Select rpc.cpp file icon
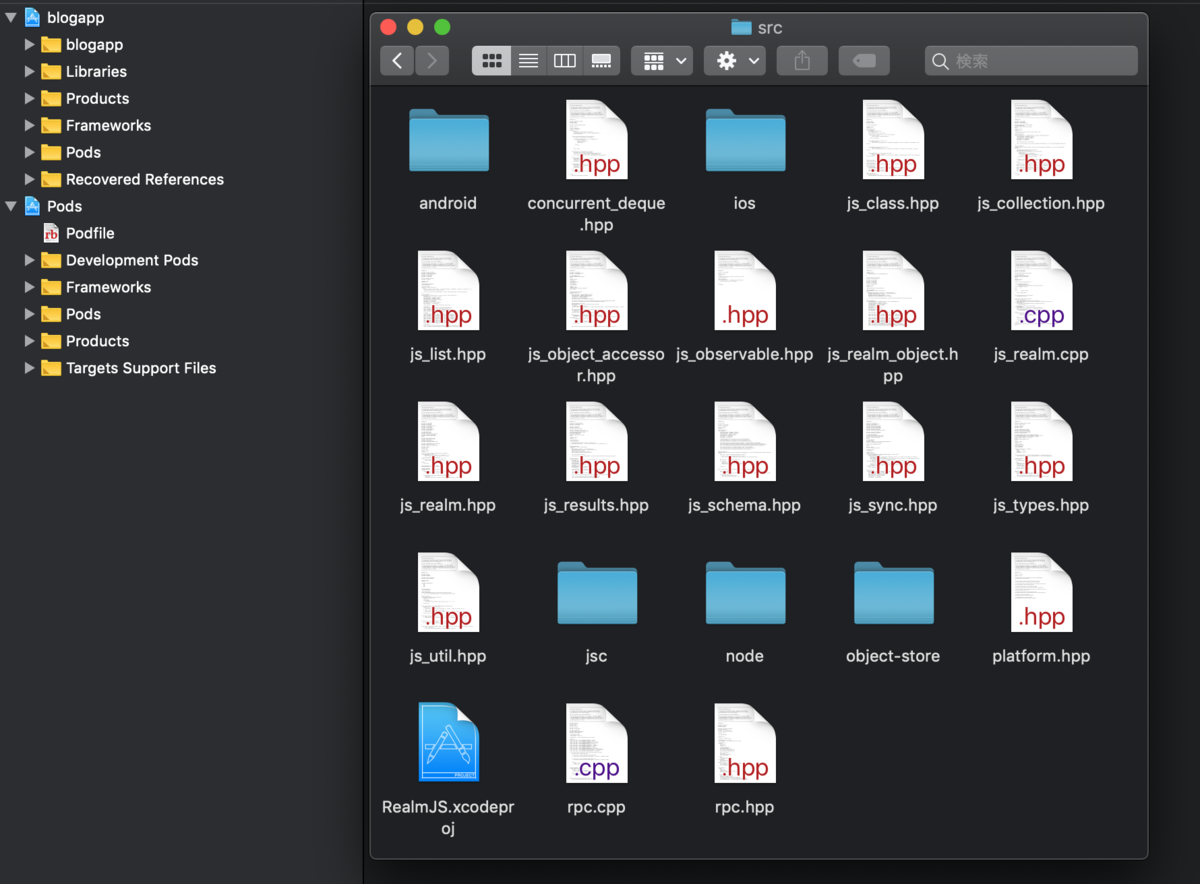This screenshot has height=884, width=1200. click(x=596, y=743)
